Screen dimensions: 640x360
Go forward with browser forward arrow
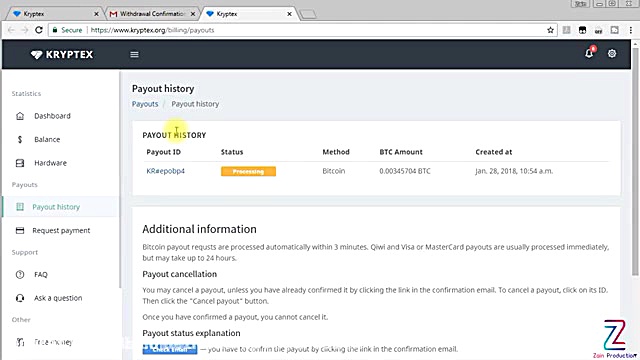click(x=24, y=30)
